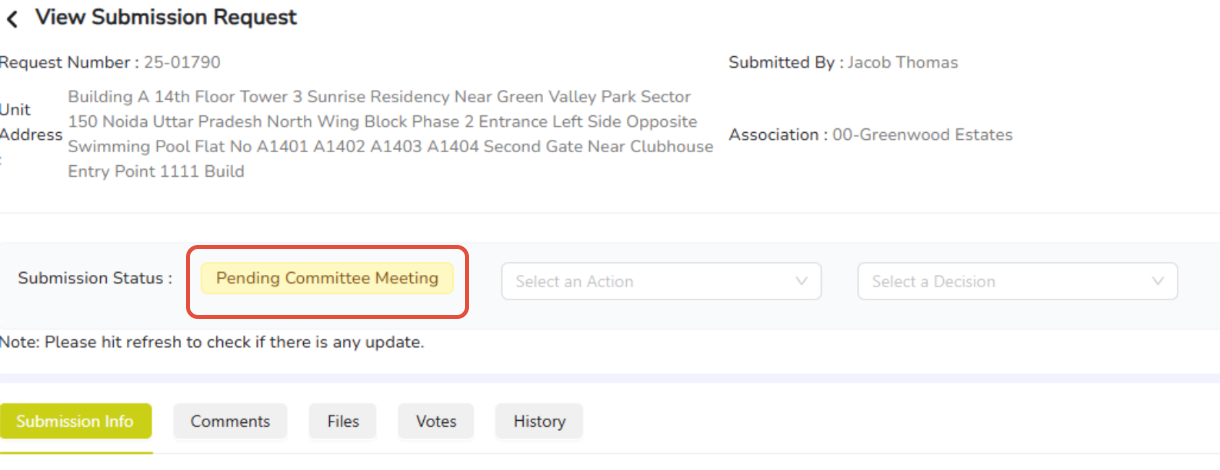View the History tab
Screen dimensions: 1220x470
coord(539,421)
